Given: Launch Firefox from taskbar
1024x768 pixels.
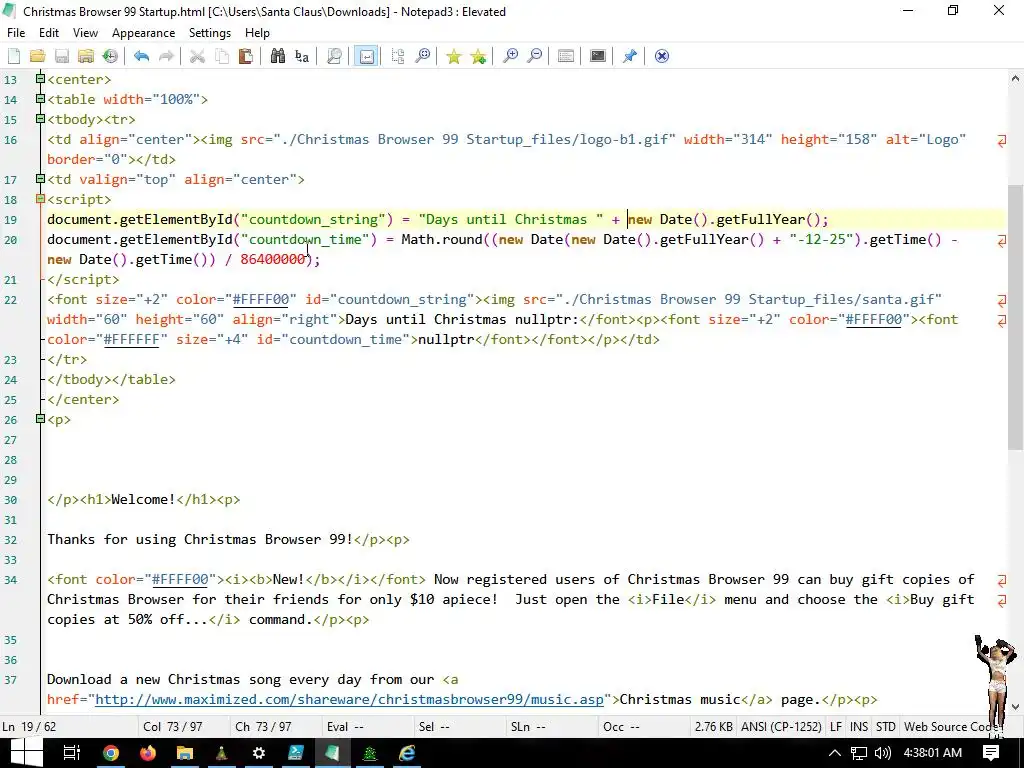Looking at the screenshot, I should [x=148, y=753].
